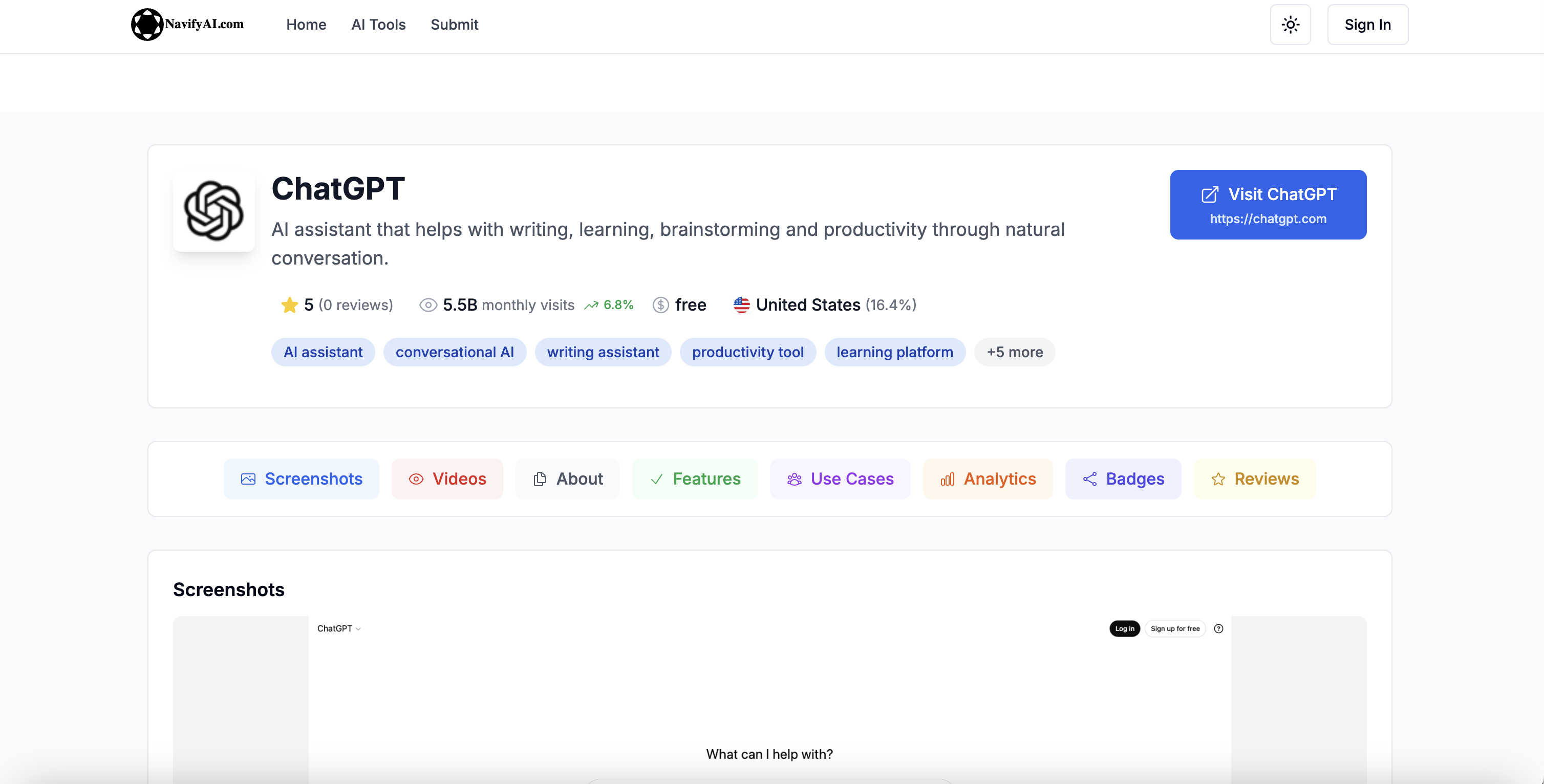Click the What can I help with? text
Viewport: 1544px width, 784px height.
click(x=769, y=754)
